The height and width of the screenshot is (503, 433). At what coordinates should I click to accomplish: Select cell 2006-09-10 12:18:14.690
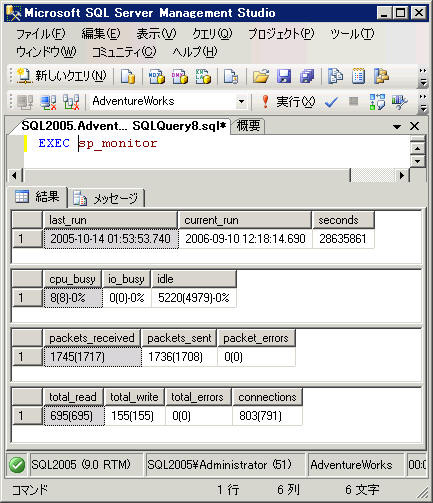(245, 239)
